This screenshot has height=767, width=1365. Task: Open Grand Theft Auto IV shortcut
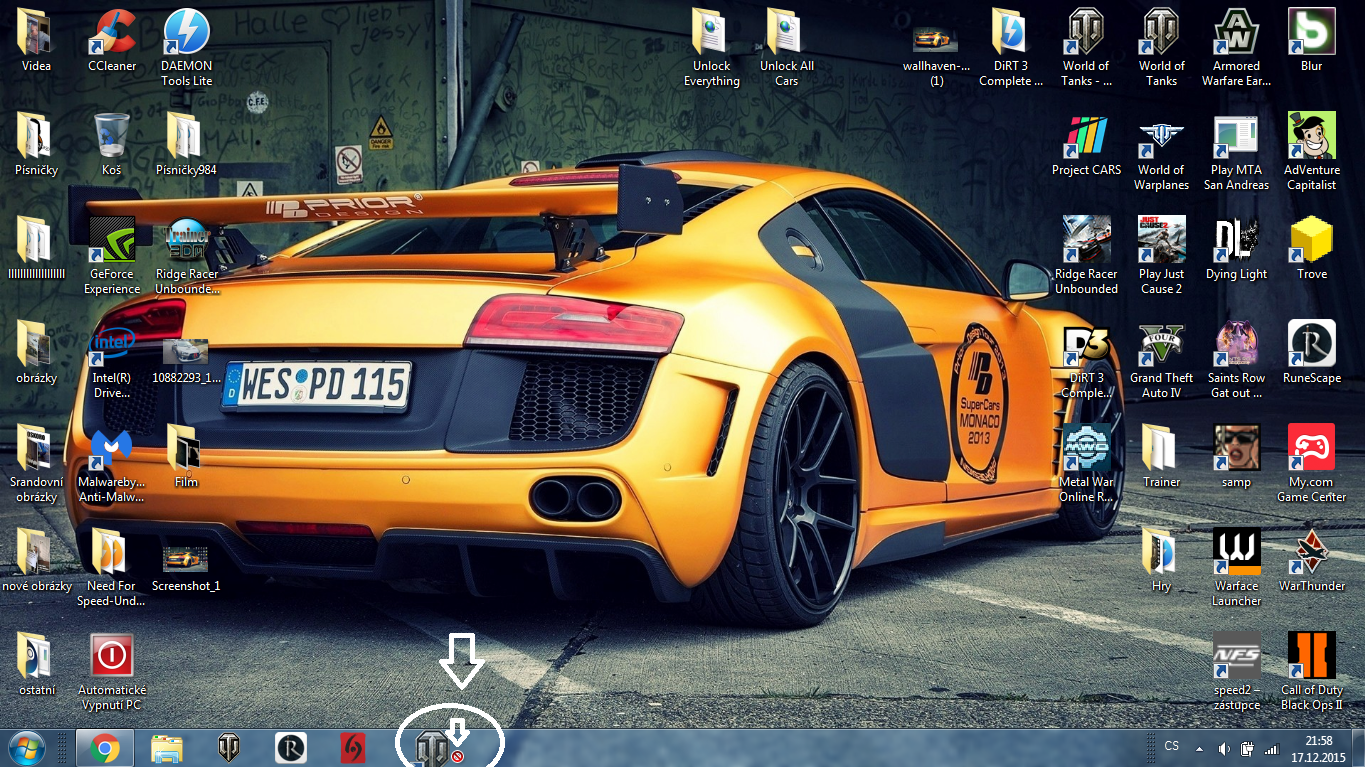pyautogui.click(x=1161, y=346)
